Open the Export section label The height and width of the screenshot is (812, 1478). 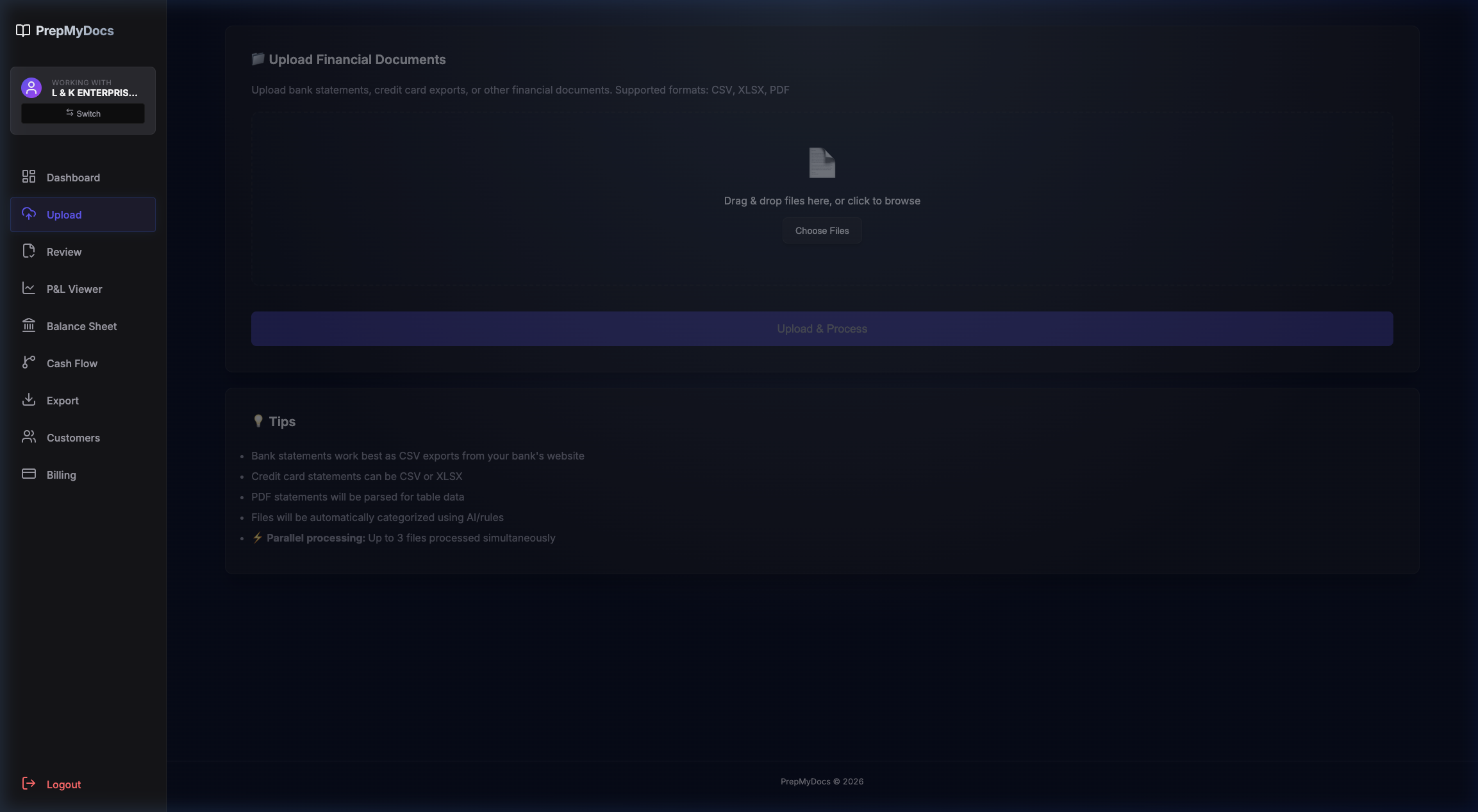point(63,401)
